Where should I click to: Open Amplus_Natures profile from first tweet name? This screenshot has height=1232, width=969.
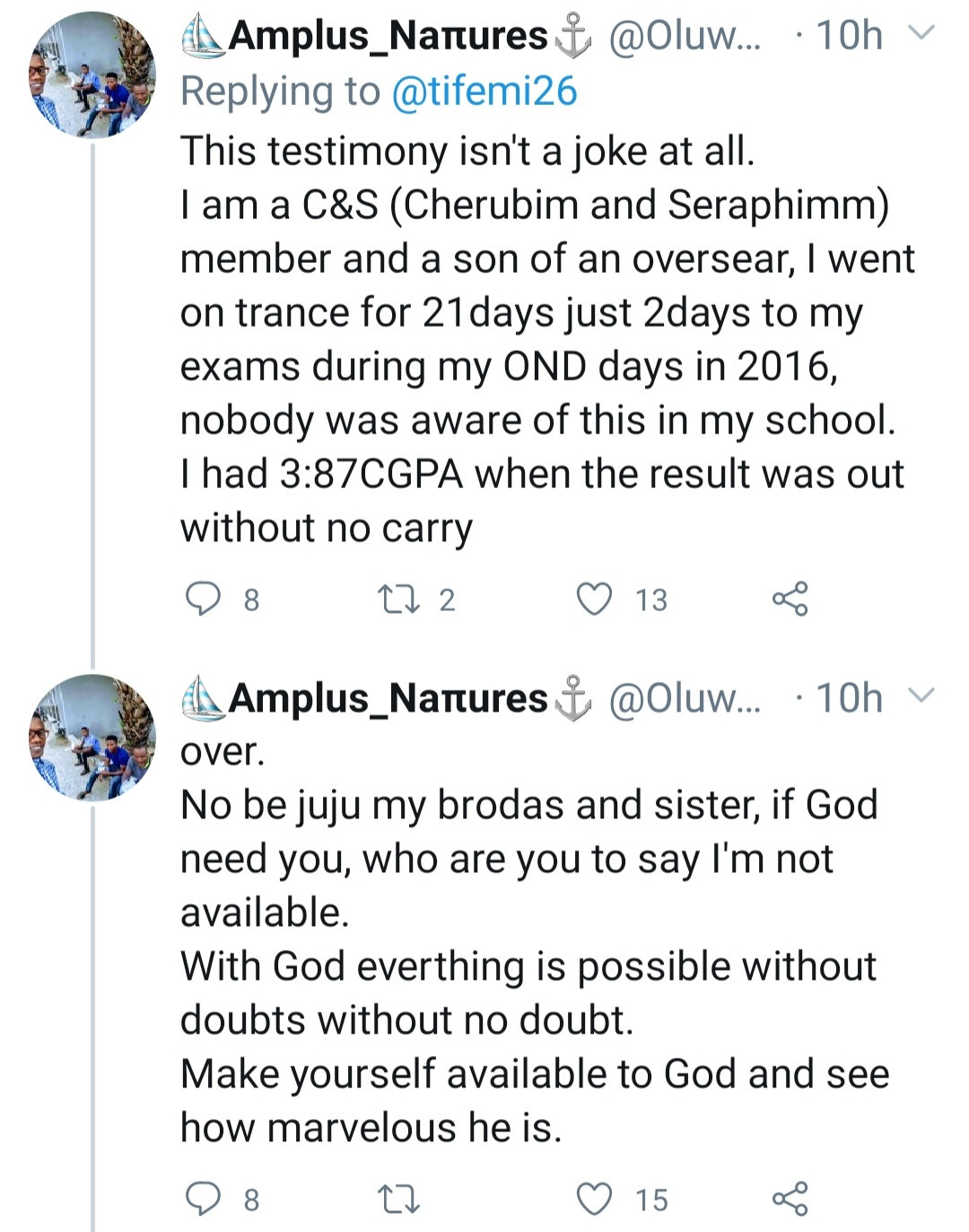point(386,36)
